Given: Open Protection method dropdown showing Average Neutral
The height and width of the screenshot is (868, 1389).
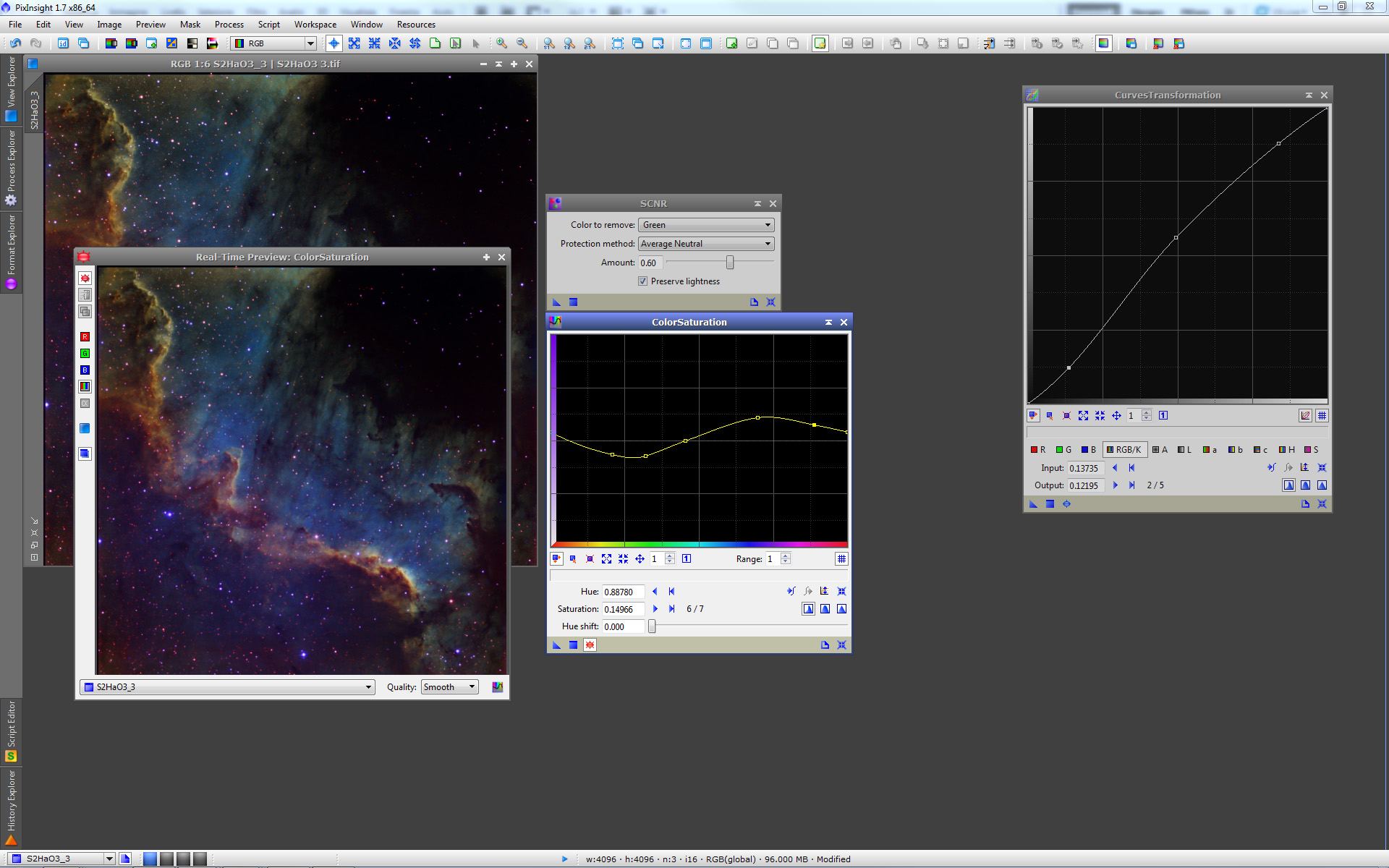Looking at the screenshot, I should 706,244.
